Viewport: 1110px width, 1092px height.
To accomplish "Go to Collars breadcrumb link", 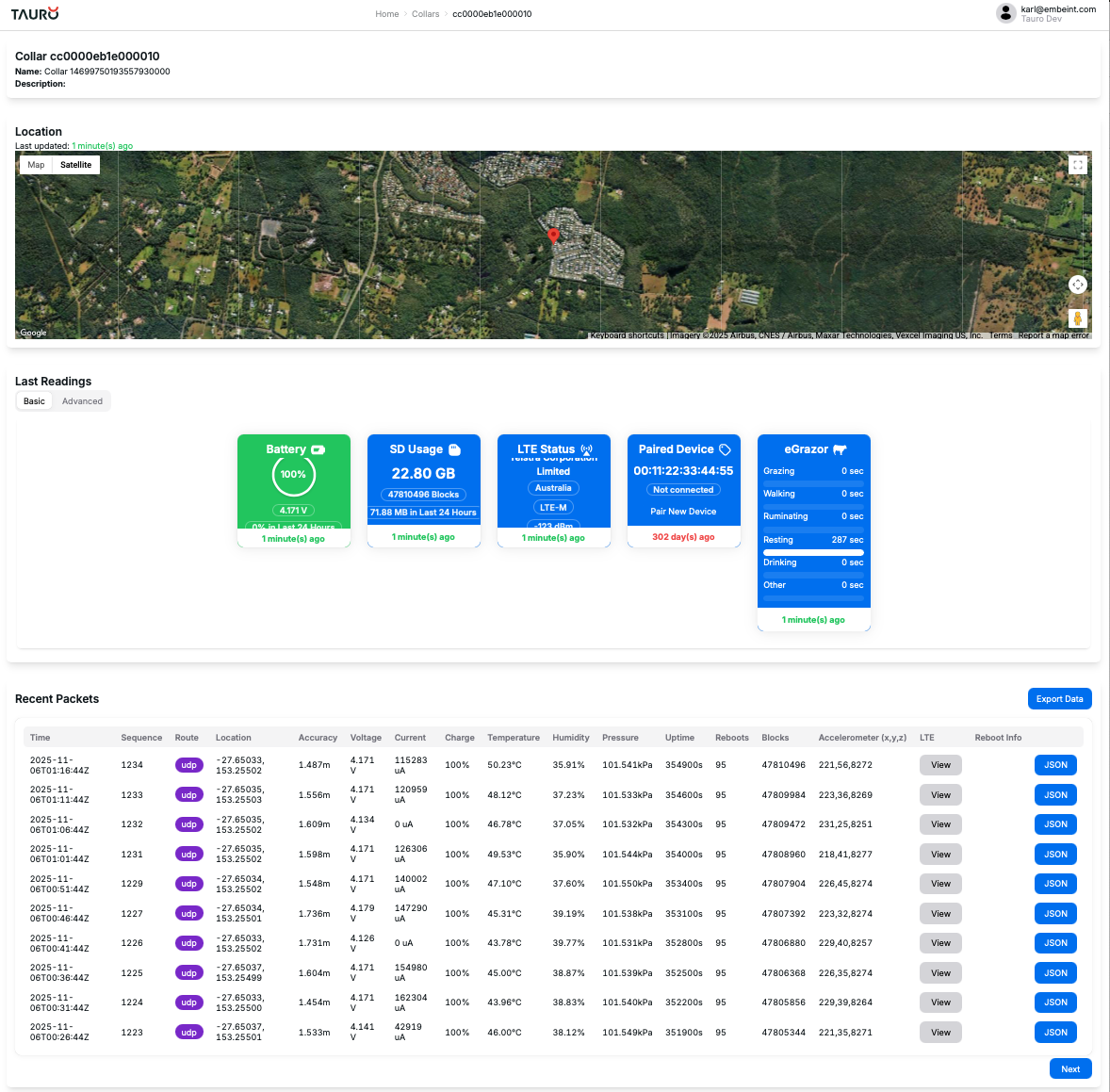I will [425, 14].
